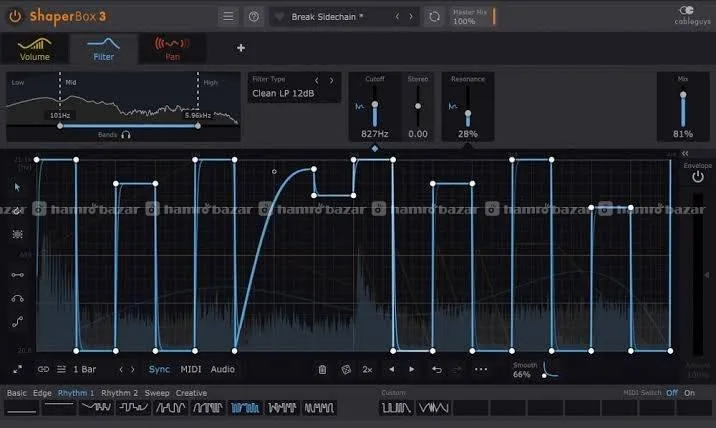Add a new shaper with plus button
Image resolution: width=716 pixels, height=428 pixels.
[x=241, y=48]
